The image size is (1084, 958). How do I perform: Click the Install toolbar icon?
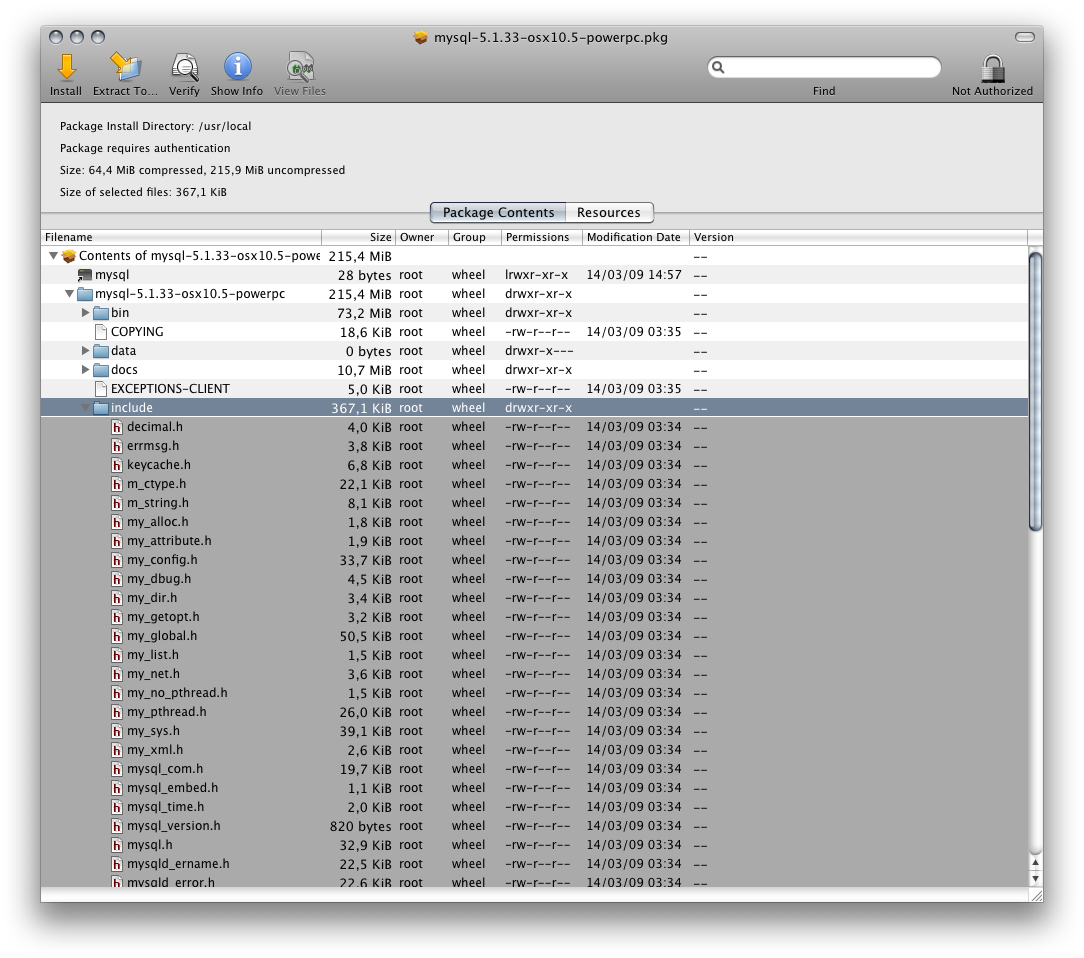coord(66,67)
